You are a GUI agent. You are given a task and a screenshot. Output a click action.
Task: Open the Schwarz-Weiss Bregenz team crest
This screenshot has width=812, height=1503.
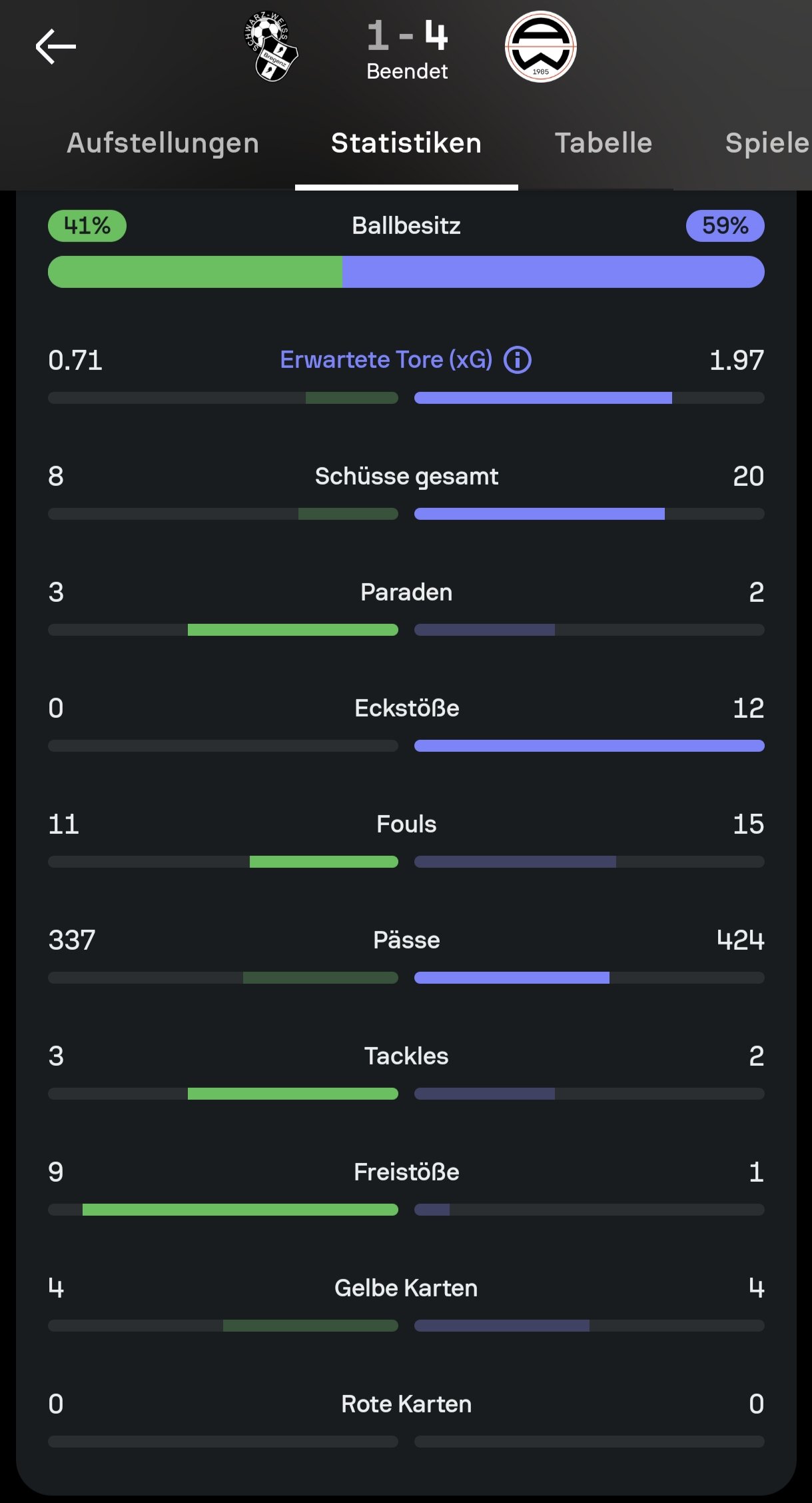271,47
